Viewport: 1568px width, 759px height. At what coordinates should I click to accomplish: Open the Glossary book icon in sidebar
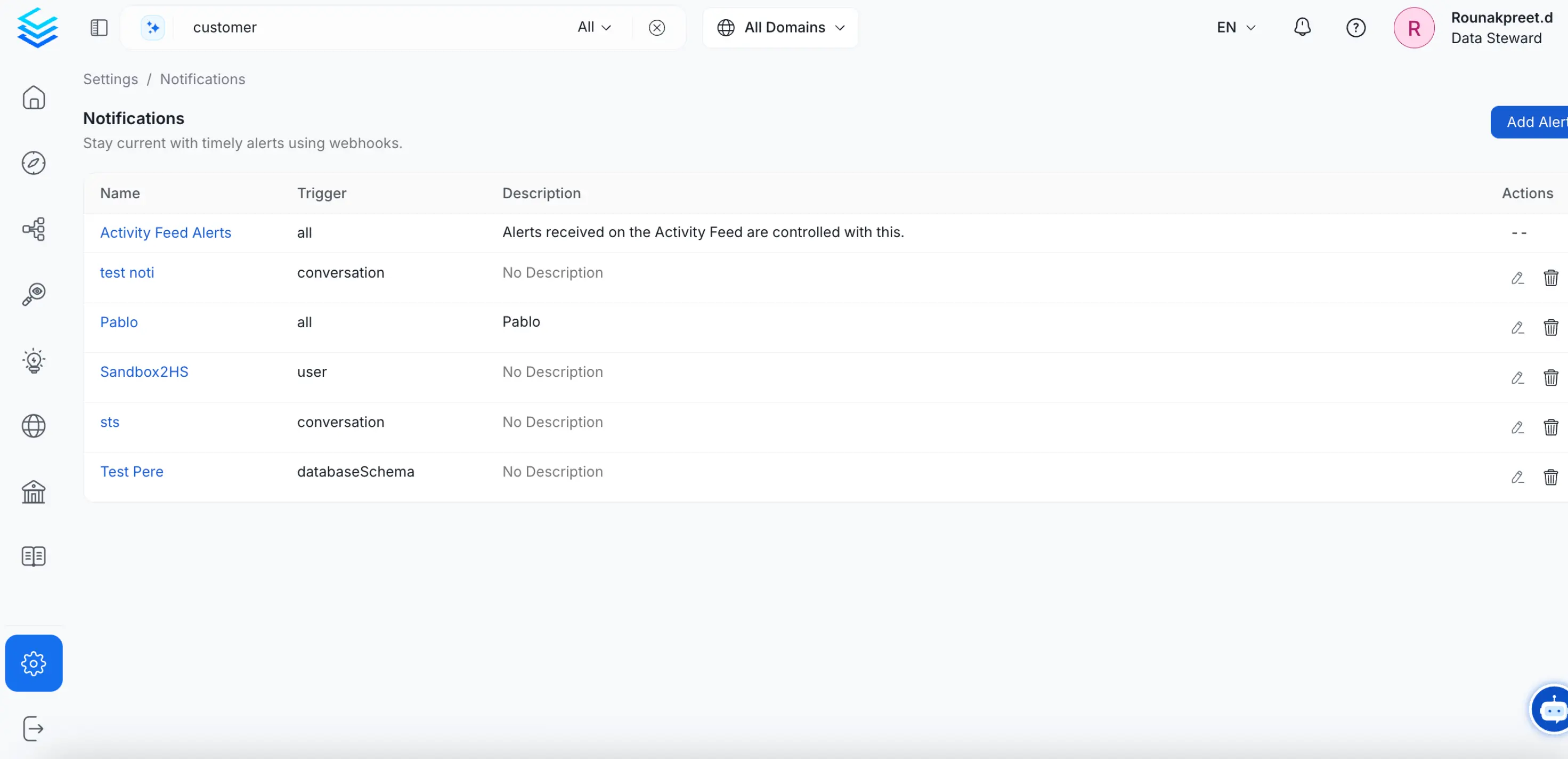34,556
